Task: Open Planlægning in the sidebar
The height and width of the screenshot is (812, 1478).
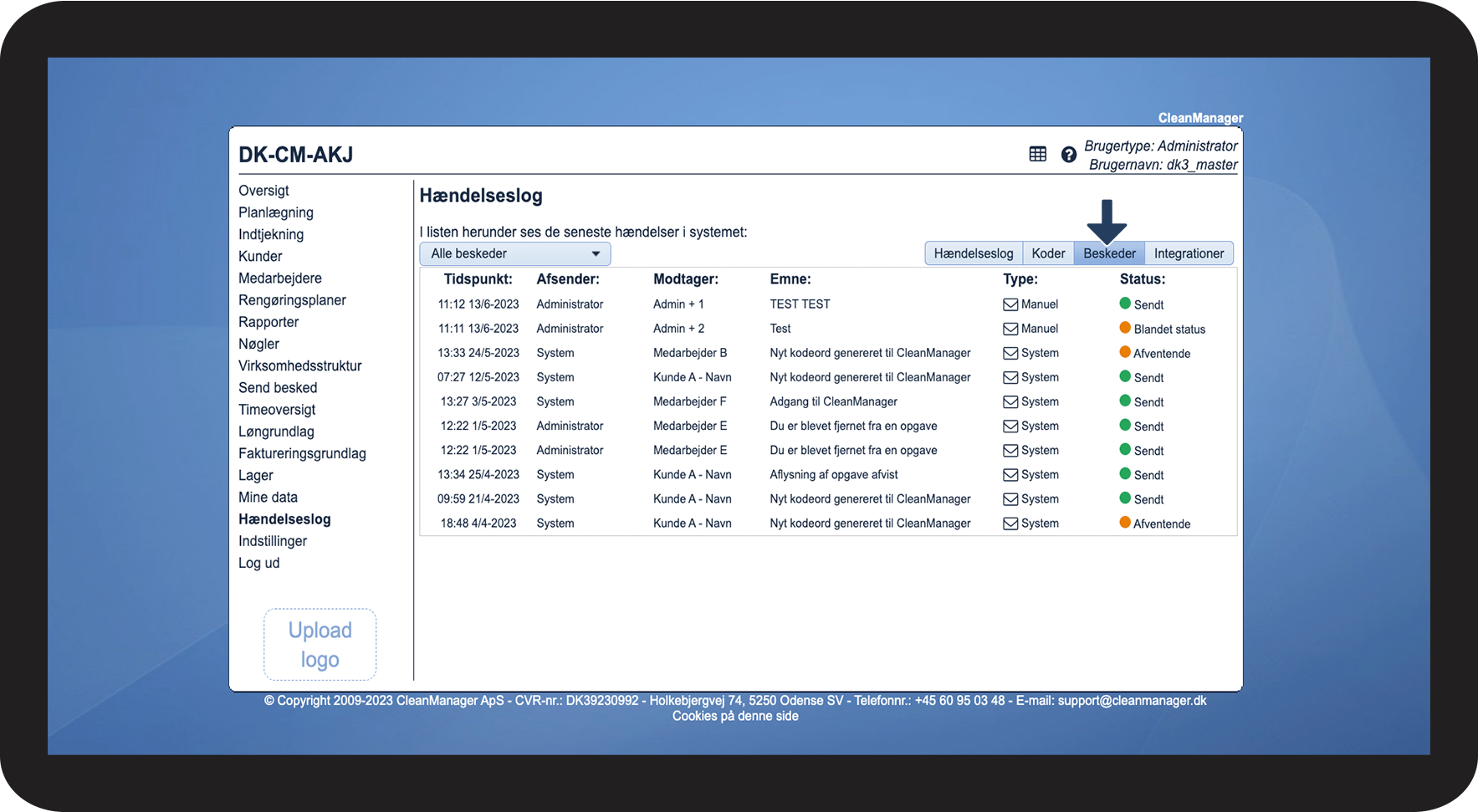Action: 275,212
